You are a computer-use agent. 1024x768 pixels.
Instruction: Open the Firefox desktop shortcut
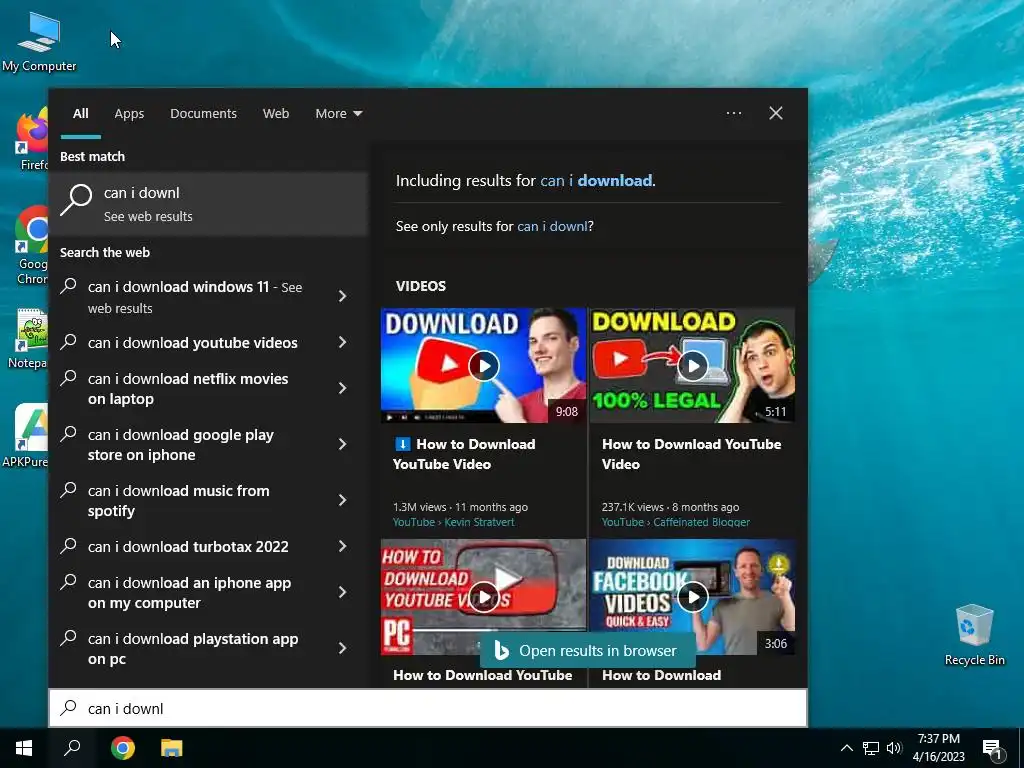(x=33, y=140)
